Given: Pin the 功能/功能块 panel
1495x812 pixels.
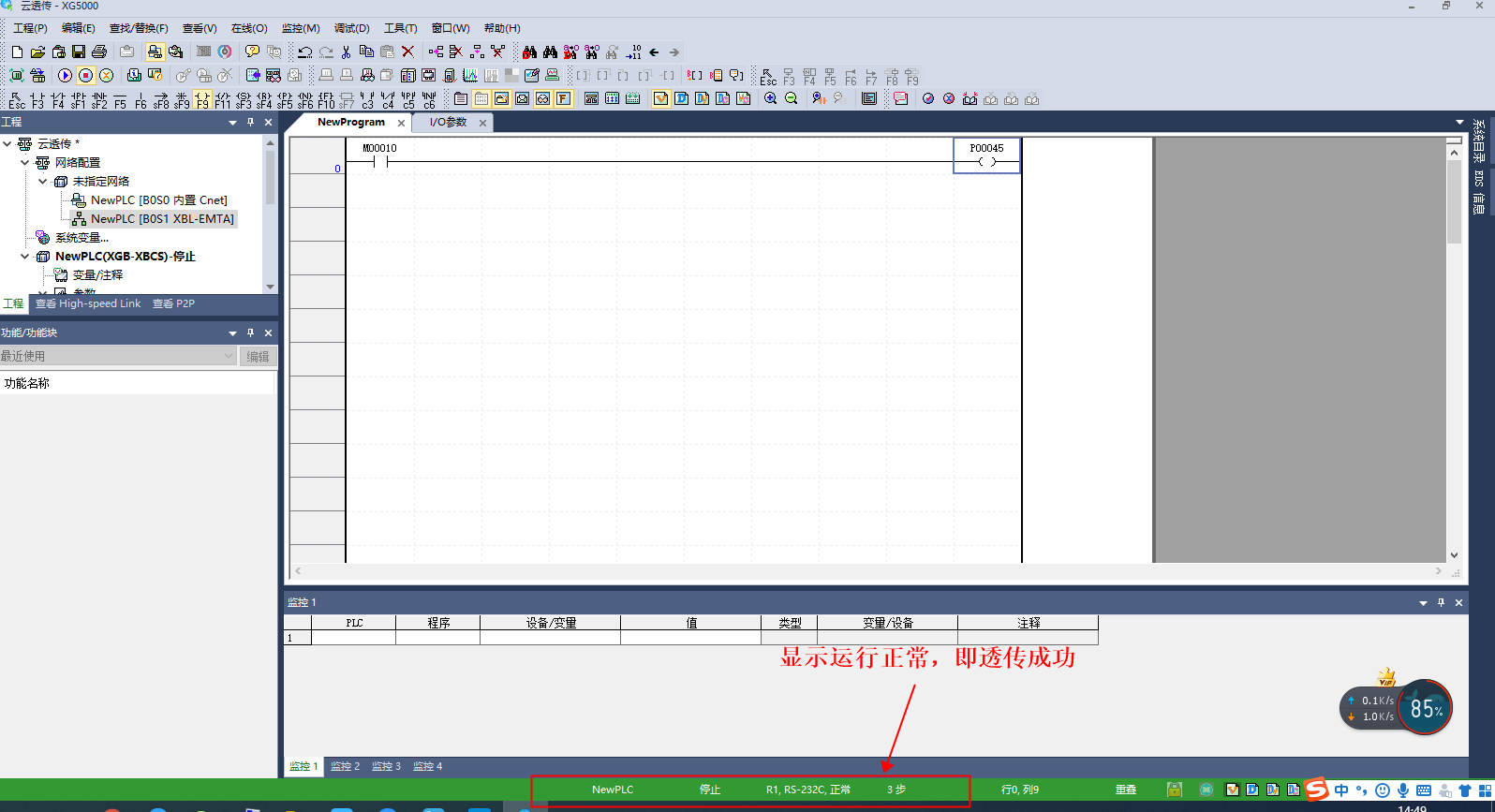Looking at the screenshot, I should click(x=250, y=332).
